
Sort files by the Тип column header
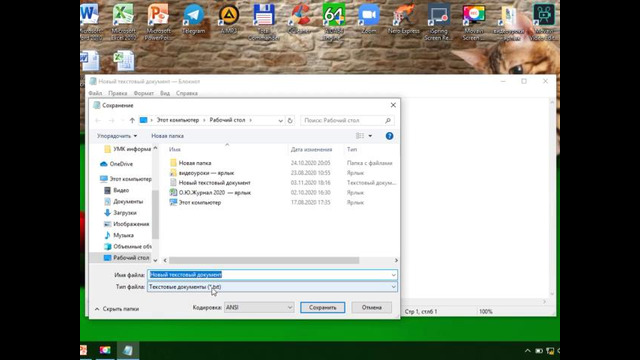(352, 149)
